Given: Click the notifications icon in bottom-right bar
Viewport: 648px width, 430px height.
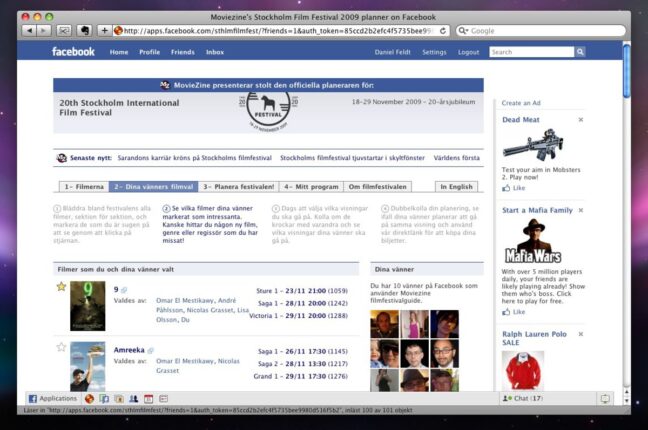Looking at the screenshot, I should click(605, 398).
